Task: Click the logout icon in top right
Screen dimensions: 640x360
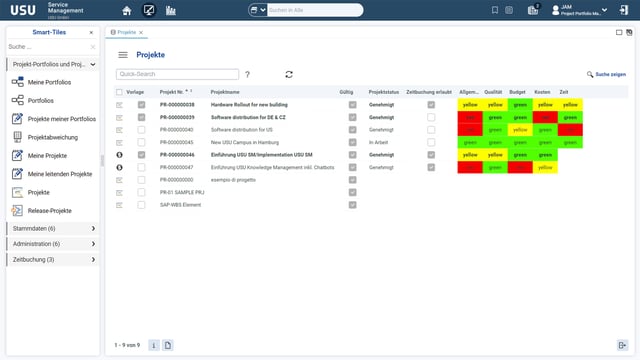Action: 624,10
